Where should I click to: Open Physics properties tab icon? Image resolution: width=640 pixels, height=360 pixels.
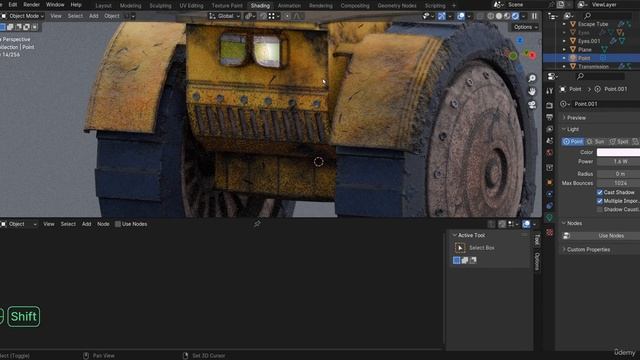[x=549, y=194]
